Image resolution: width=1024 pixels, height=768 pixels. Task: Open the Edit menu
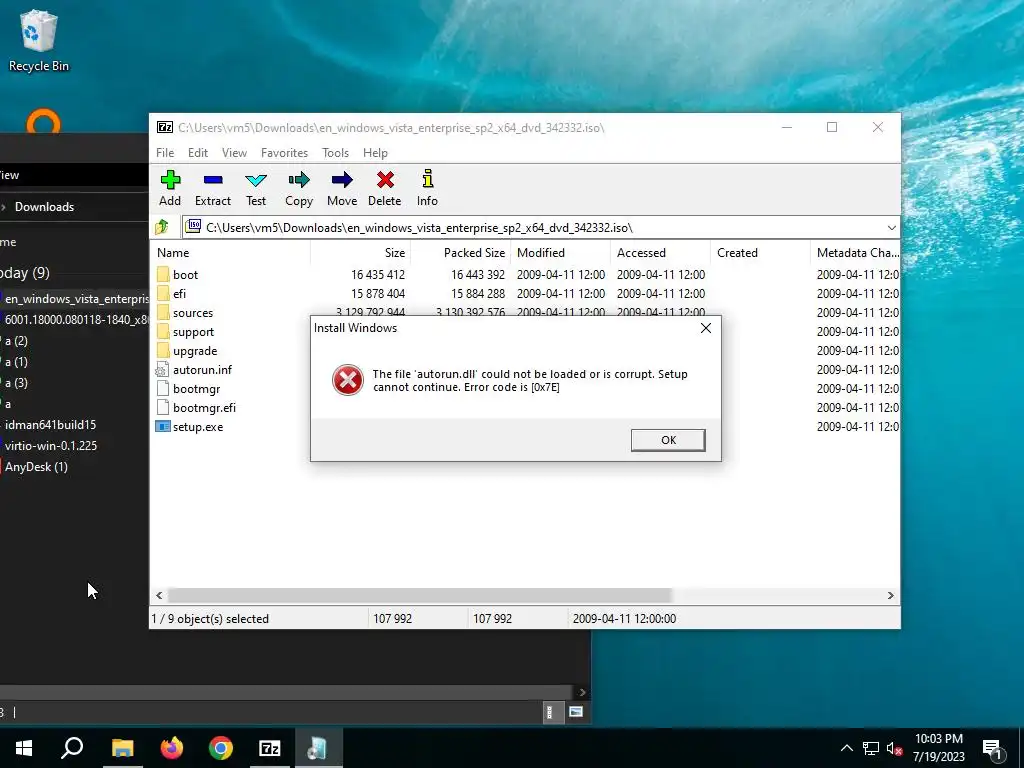198,153
